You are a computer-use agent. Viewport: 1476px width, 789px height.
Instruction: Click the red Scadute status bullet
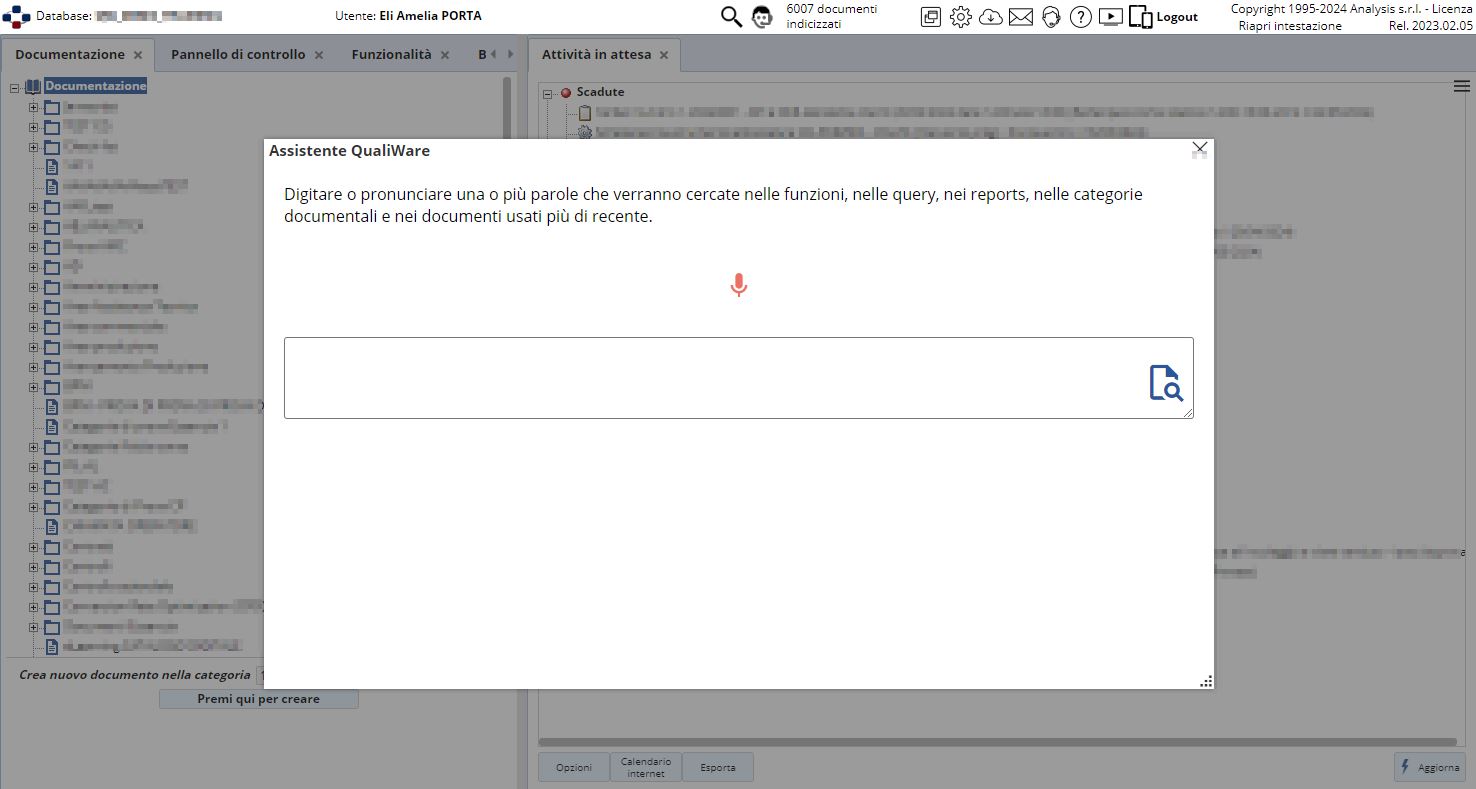(566, 93)
